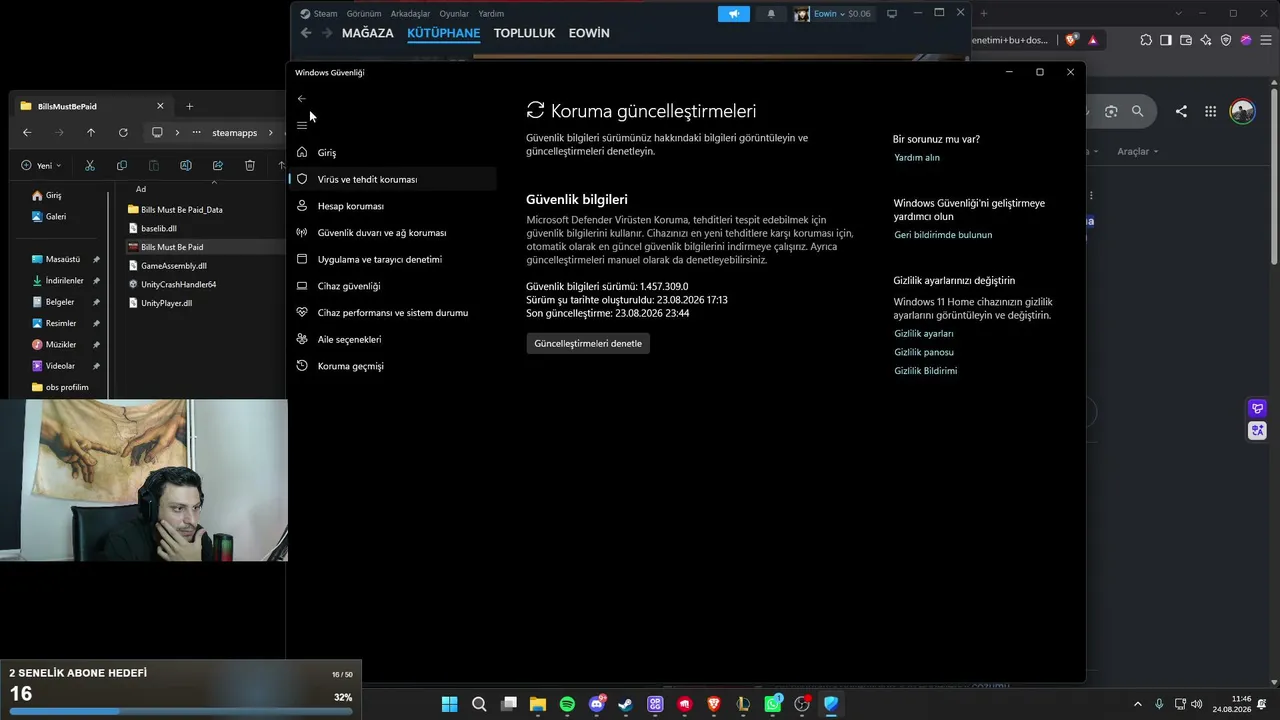The height and width of the screenshot is (720, 1280).
Task: Show hidden breadcrumb folders via ellipsis
Action: pos(197,132)
